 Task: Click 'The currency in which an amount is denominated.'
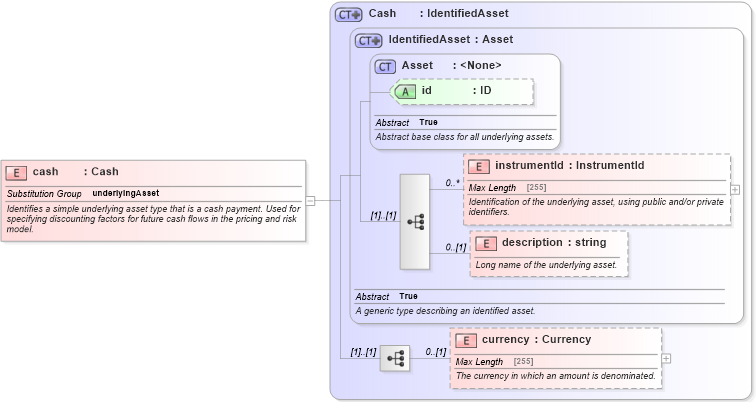(x=555, y=375)
